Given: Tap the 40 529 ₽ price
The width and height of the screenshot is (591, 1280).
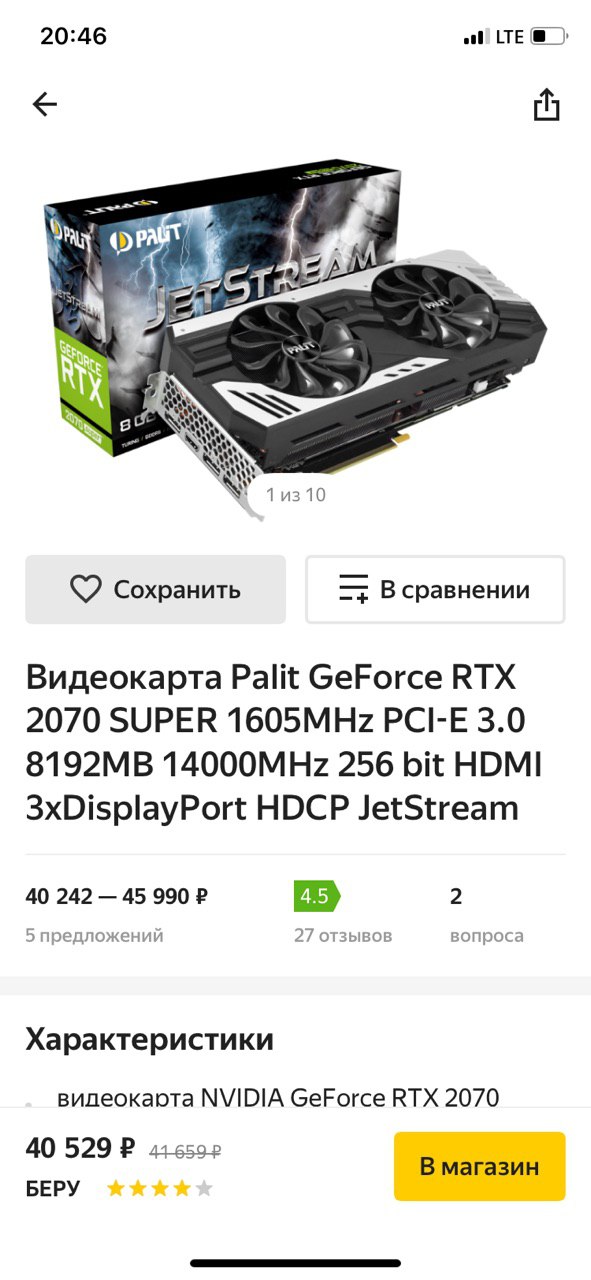Looking at the screenshot, I should coord(80,1149).
